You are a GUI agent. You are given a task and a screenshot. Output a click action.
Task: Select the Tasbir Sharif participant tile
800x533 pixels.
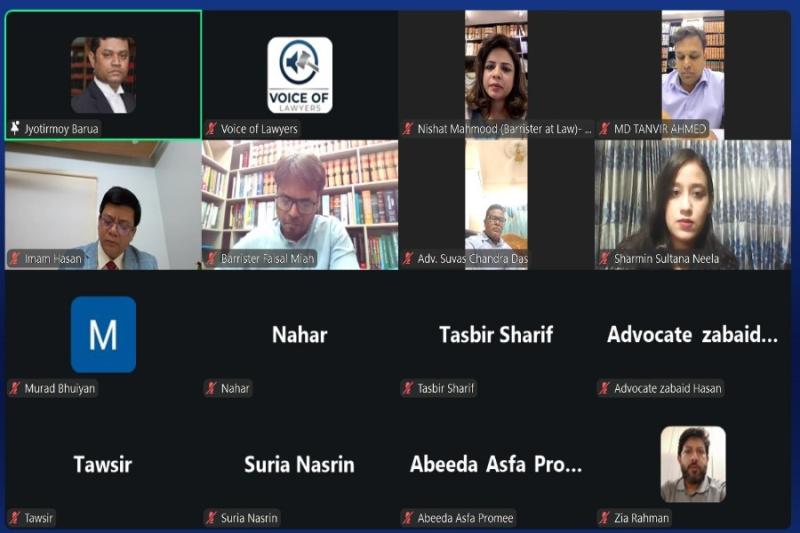pos(496,334)
